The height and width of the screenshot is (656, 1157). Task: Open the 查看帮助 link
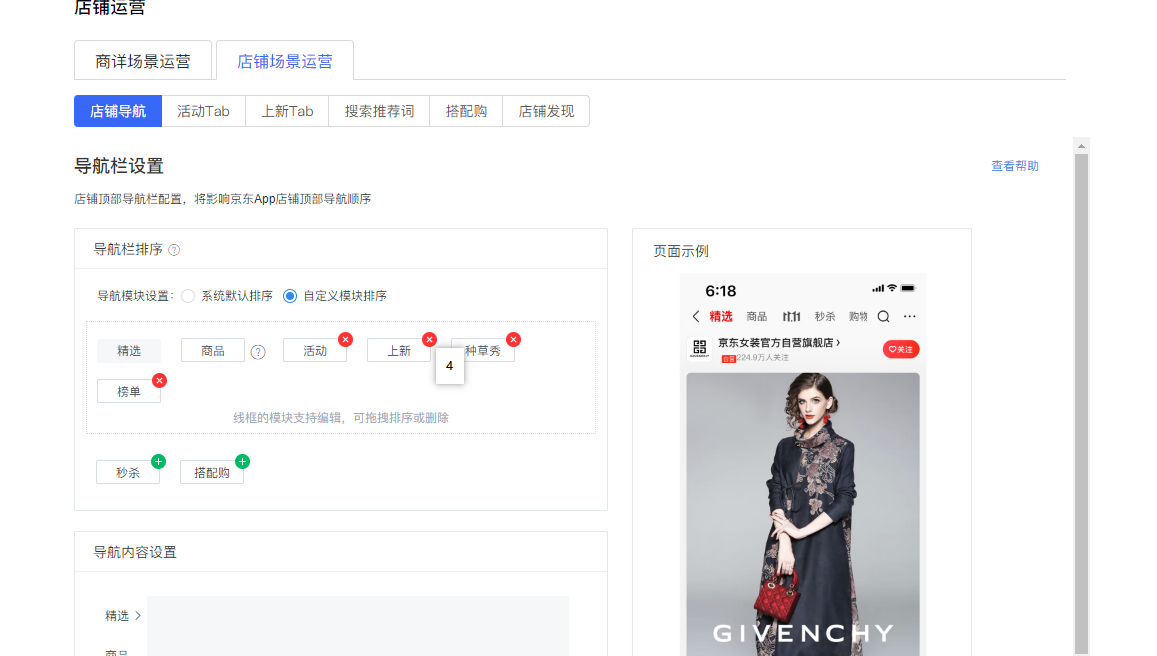1014,166
